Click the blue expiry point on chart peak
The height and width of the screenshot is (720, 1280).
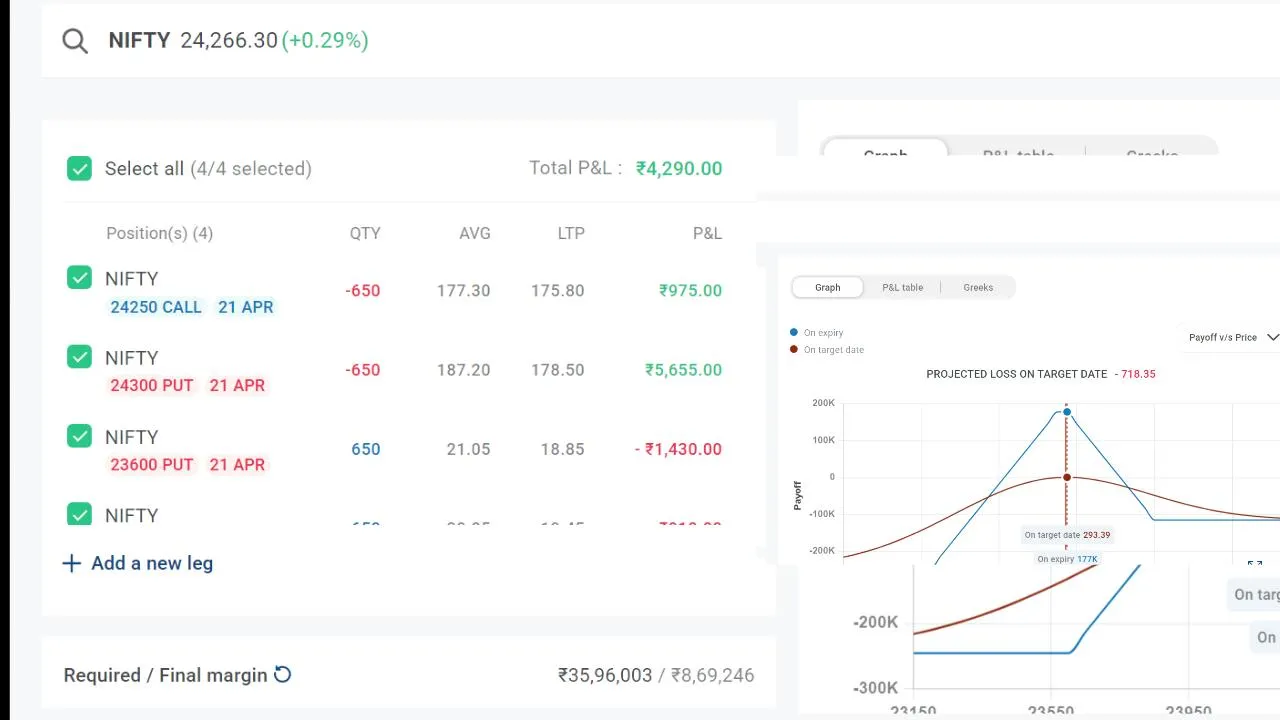(1067, 412)
